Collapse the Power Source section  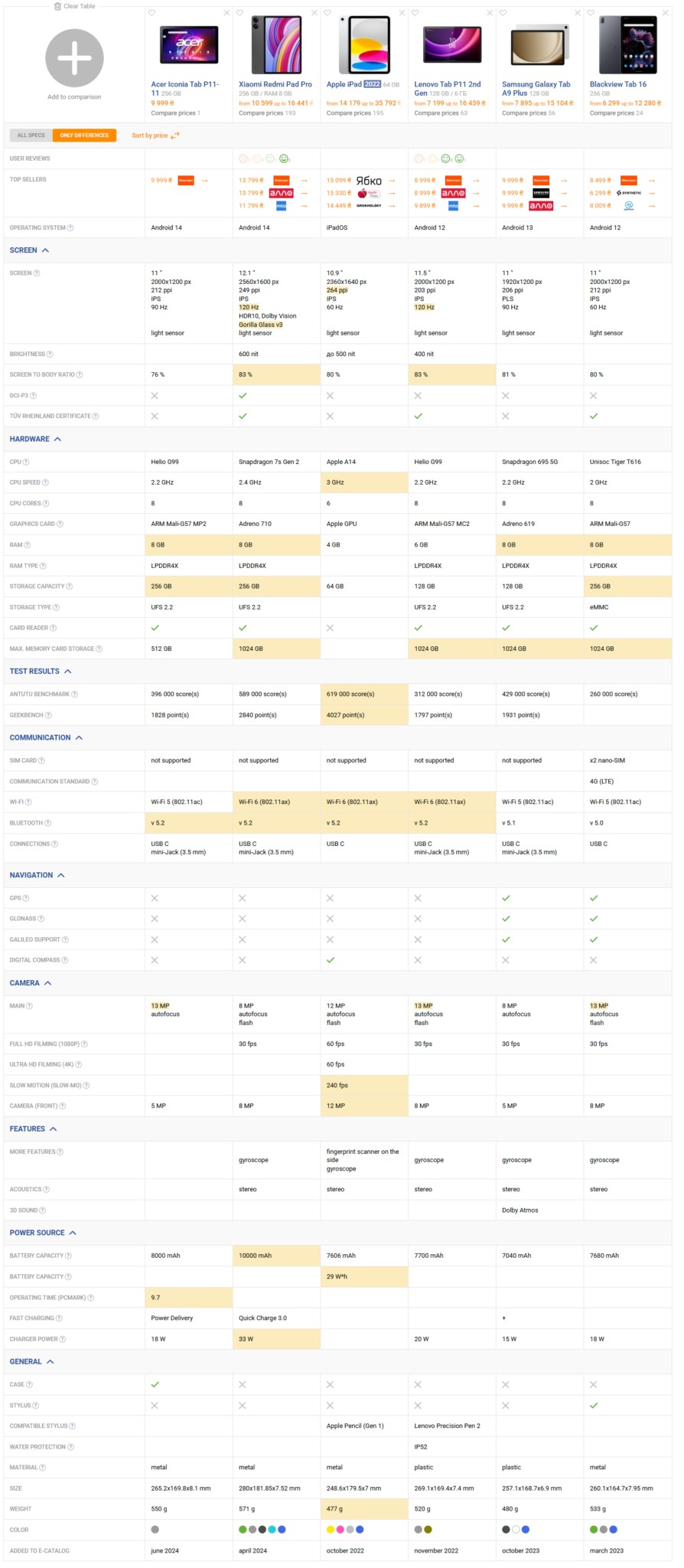(x=73, y=1233)
